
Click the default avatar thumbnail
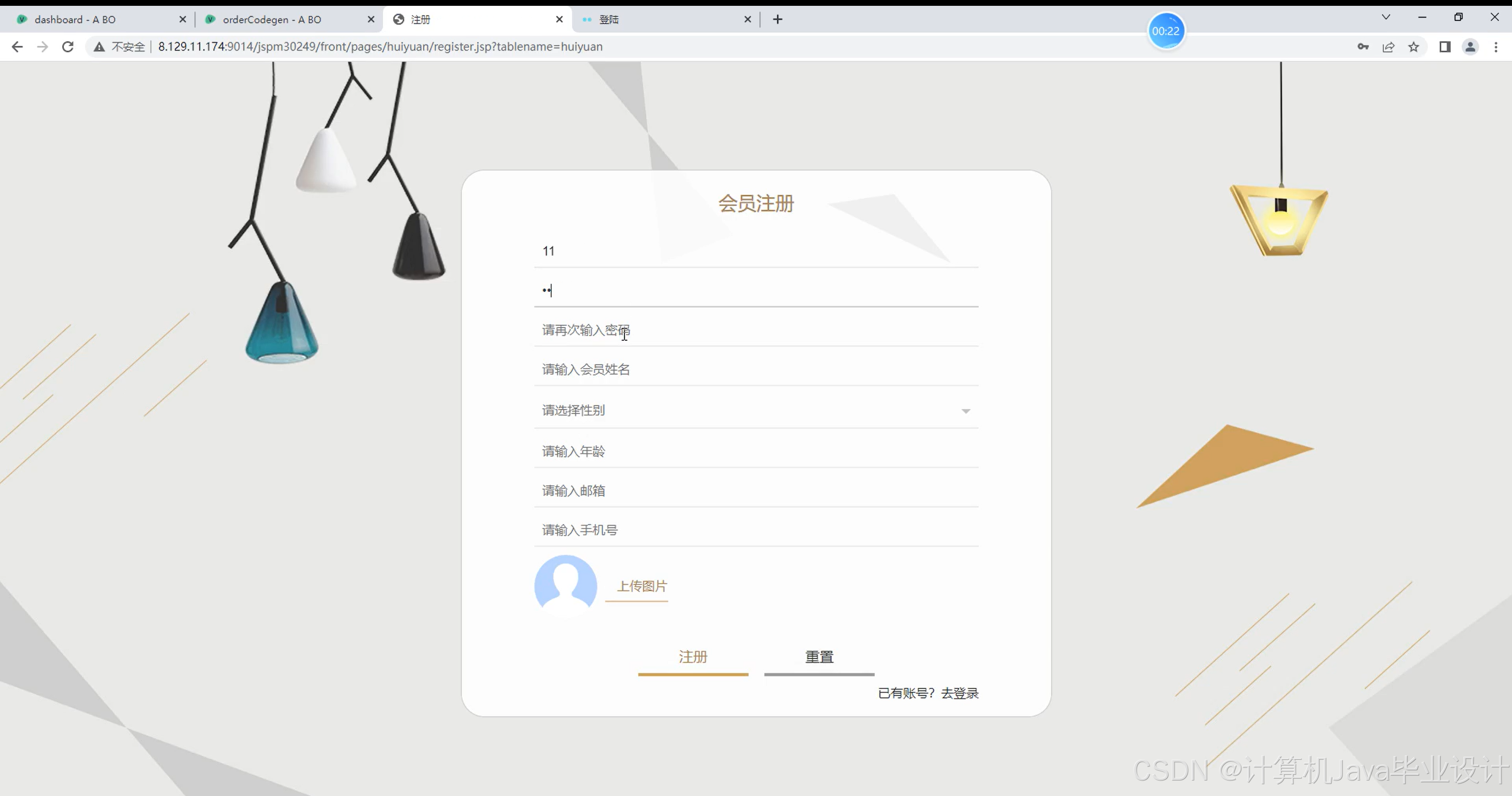(x=566, y=586)
